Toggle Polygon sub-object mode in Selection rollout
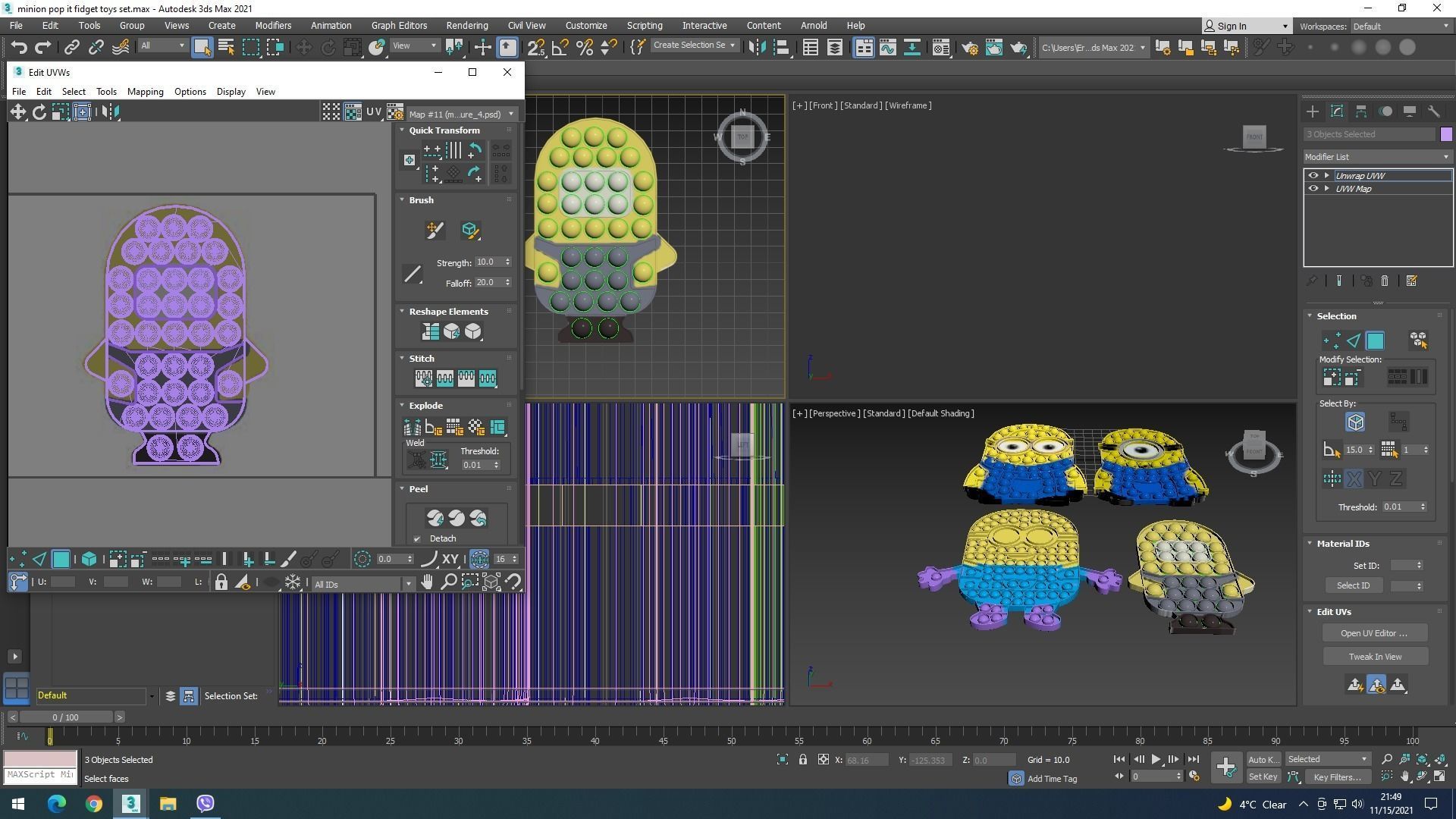The width and height of the screenshot is (1456, 819). 1375,340
